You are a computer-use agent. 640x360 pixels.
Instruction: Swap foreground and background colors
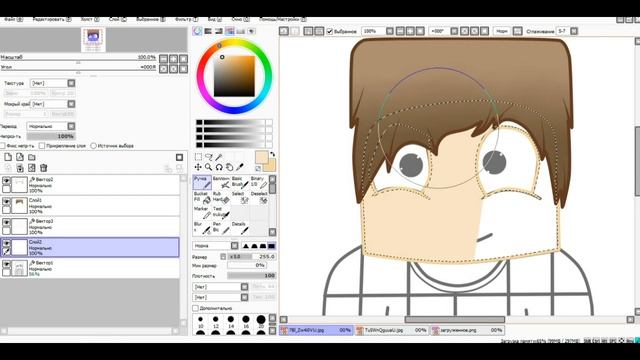click(x=272, y=154)
